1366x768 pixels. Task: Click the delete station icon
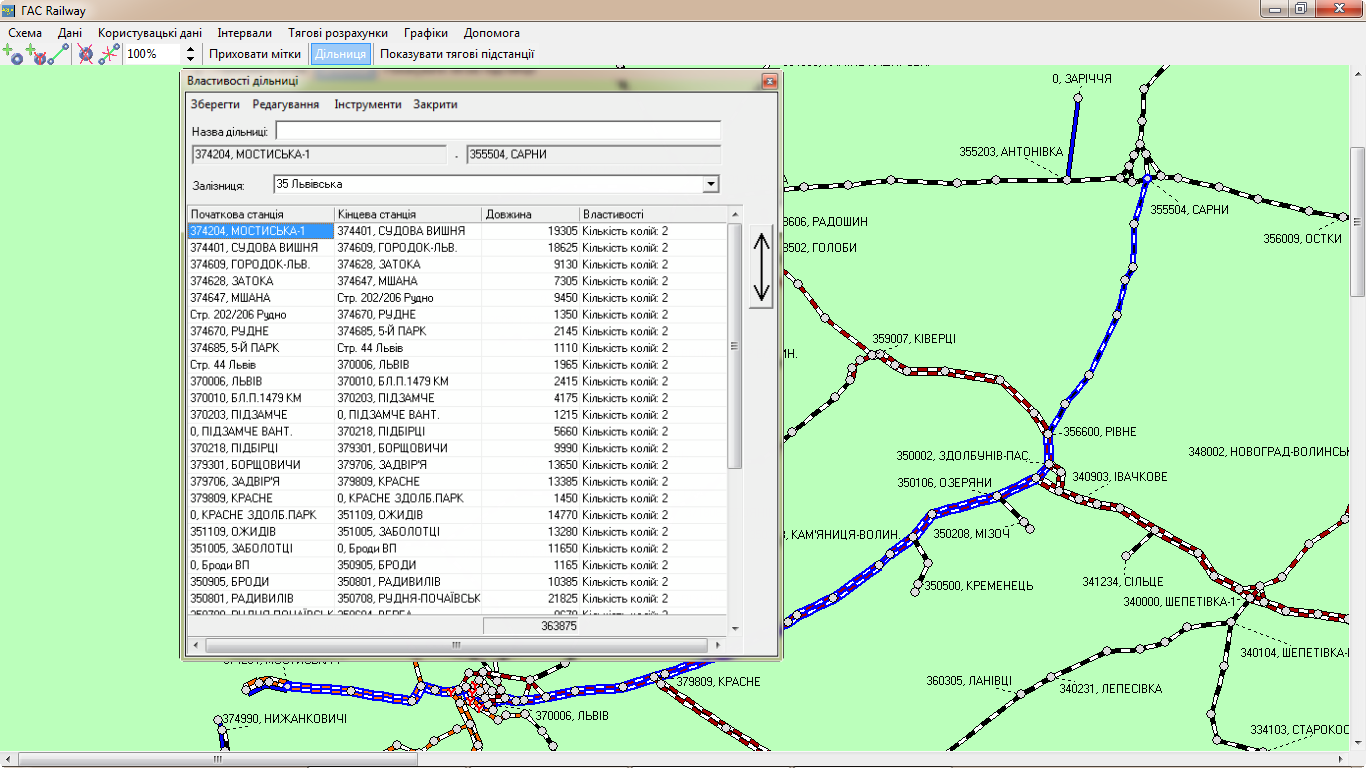[x=86, y=54]
